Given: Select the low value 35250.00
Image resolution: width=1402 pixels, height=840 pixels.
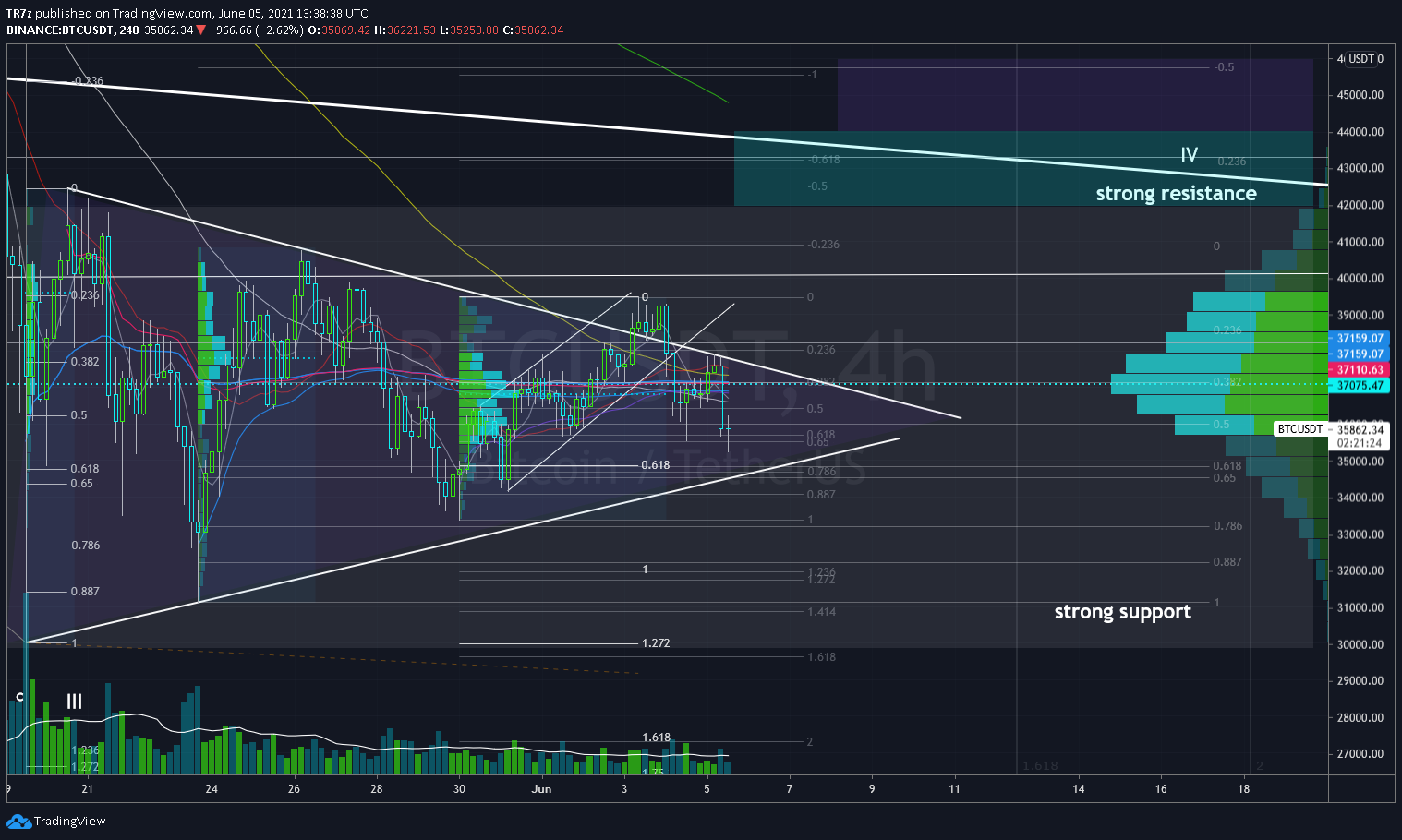Looking at the screenshot, I should pyautogui.click(x=474, y=30).
